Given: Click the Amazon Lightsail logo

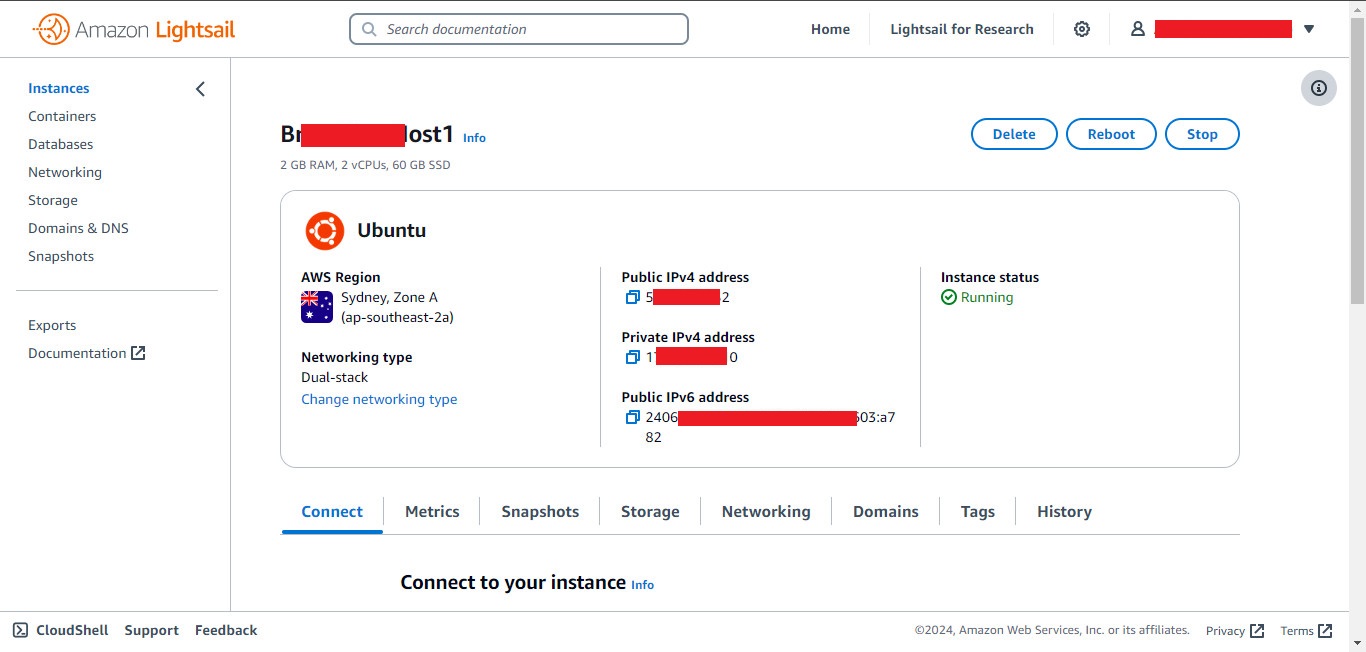Looking at the screenshot, I should point(134,29).
